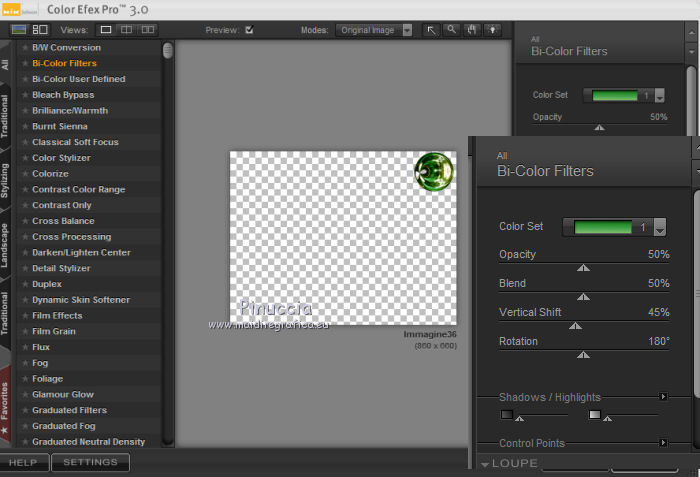
Task: Star the Bleach Bypass filter
Action: [x=25, y=95]
